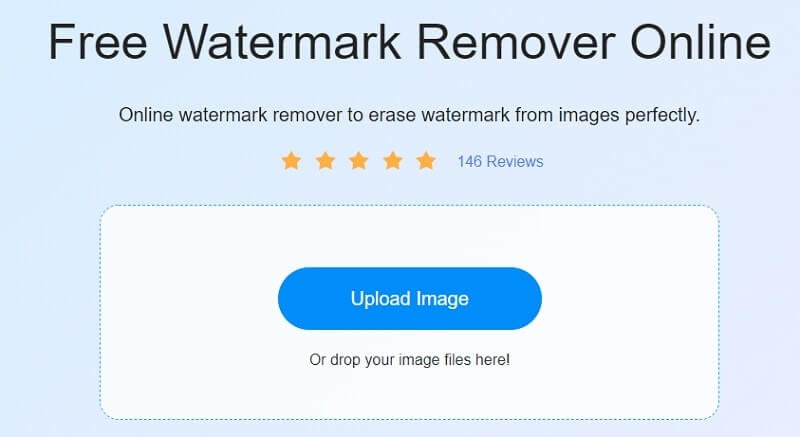This screenshot has height=437, width=800.
Task: Select the middle third rating star
Action: click(359, 161)
